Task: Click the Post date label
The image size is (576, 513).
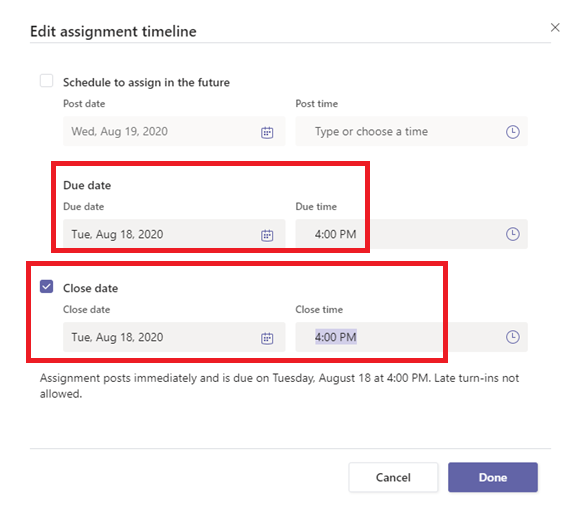Action: point(84,104)
